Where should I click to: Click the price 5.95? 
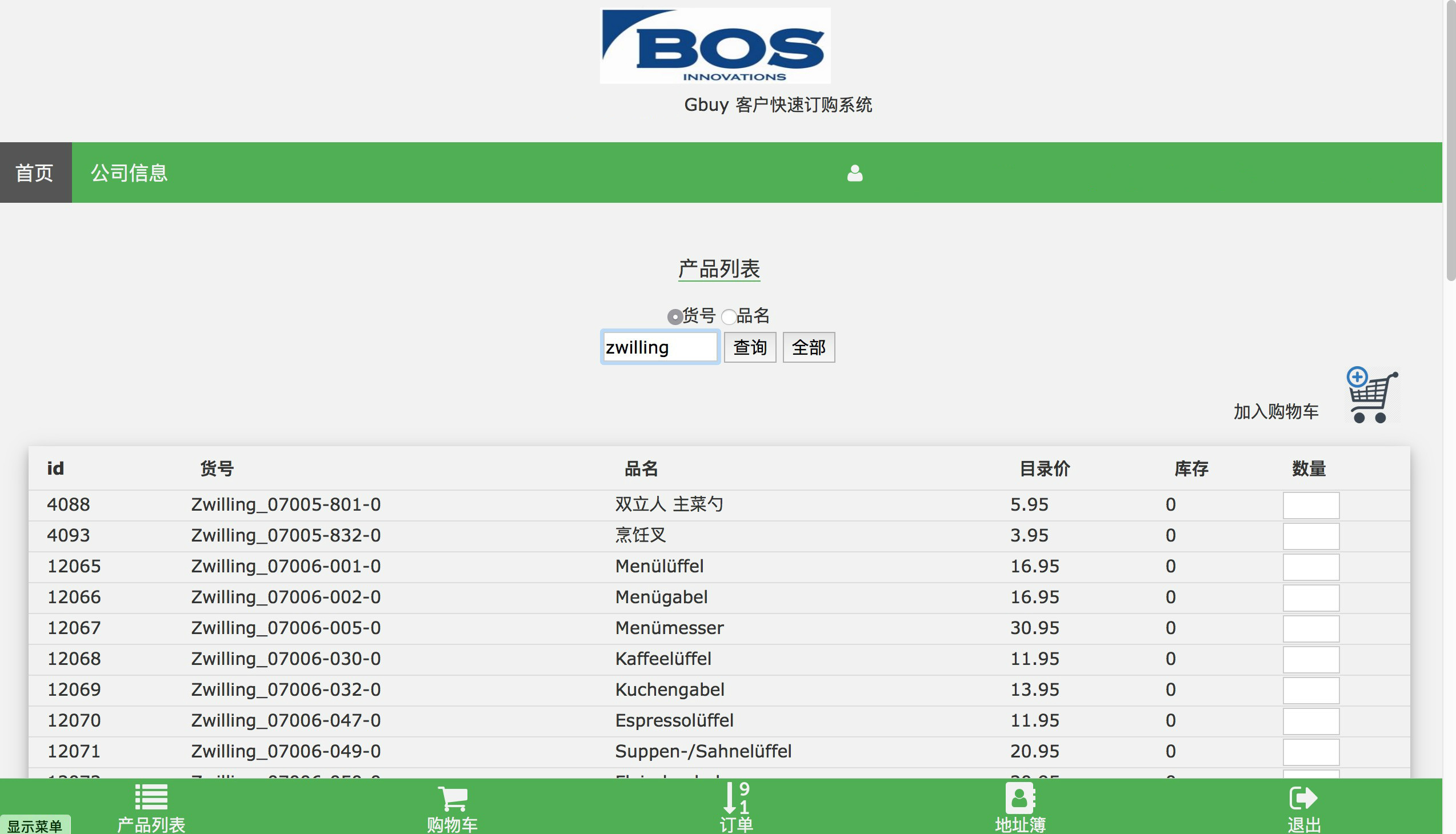(1029, 504)
